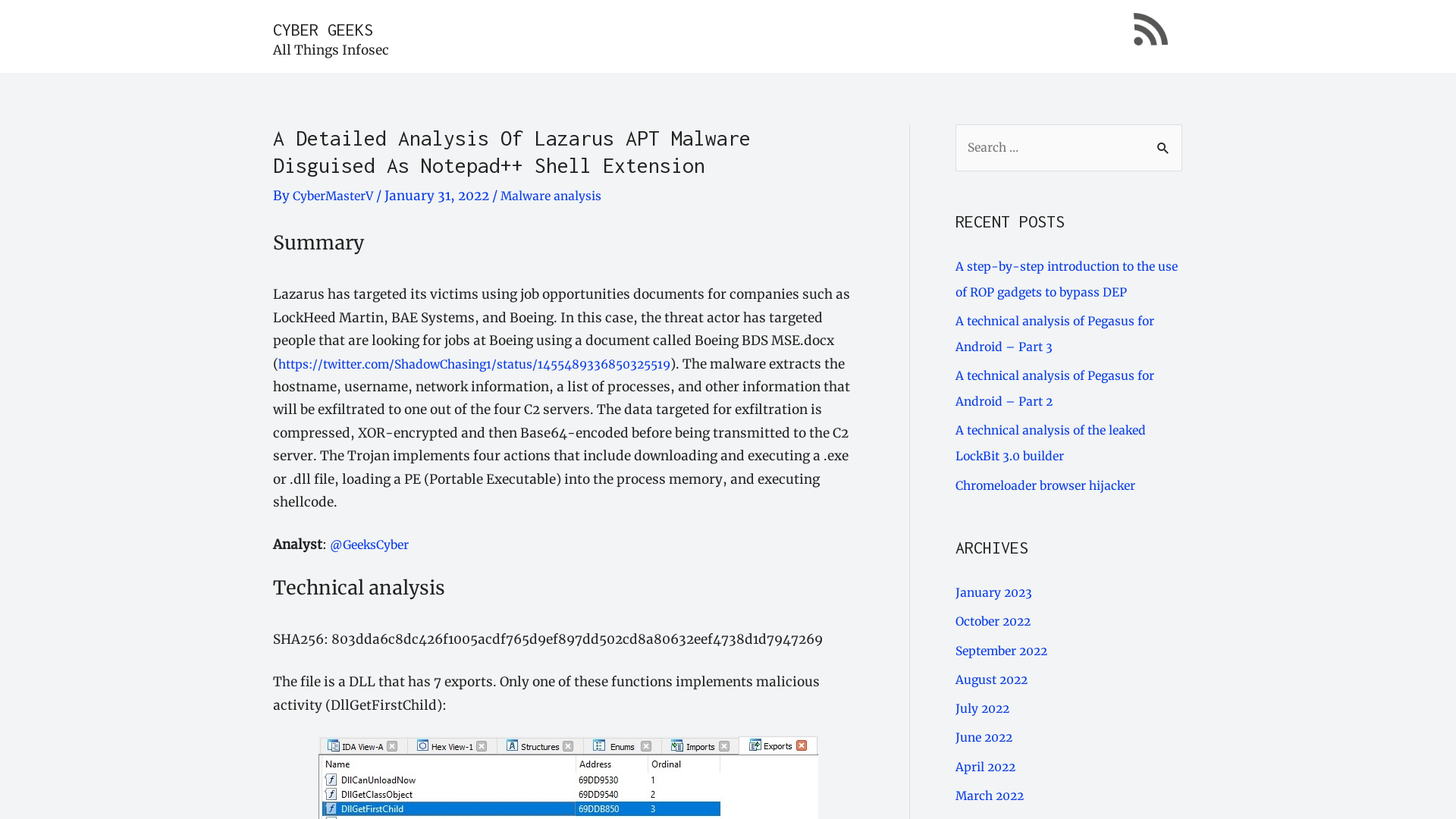Click the All Things Infosec tagline

(x=331, y=50)
